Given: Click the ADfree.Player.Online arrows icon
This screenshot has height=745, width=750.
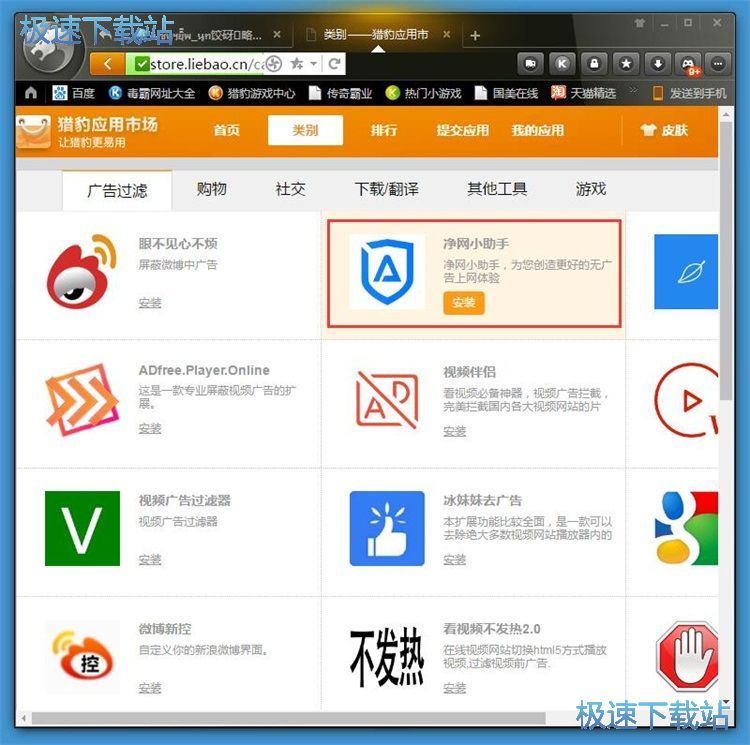Looking at the screenshot, I should point(82,400).
